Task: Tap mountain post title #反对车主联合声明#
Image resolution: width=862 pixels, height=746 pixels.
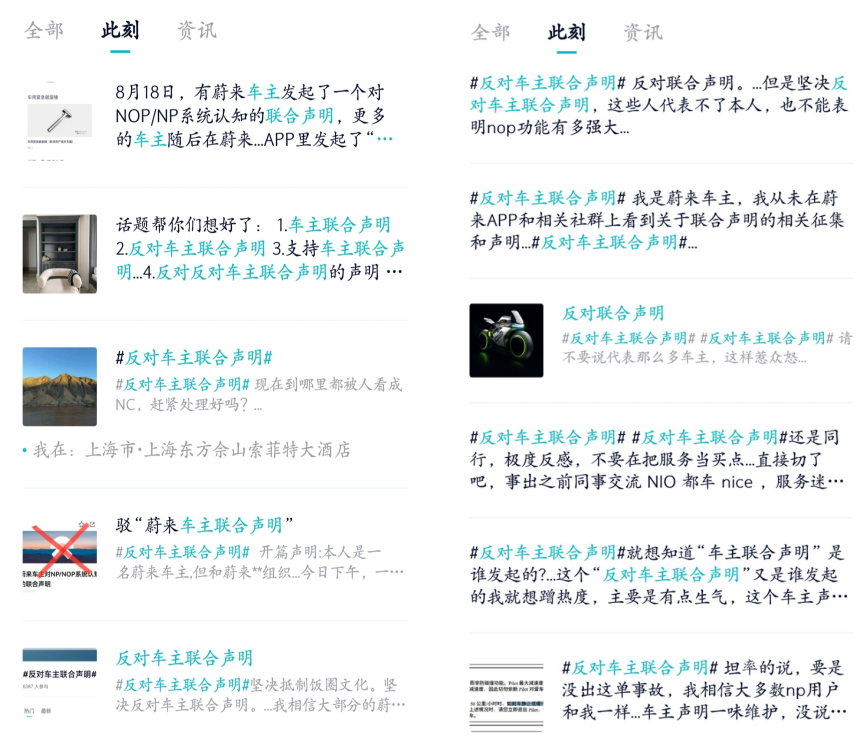Action: pyautogui.click(x=194, y=358)
